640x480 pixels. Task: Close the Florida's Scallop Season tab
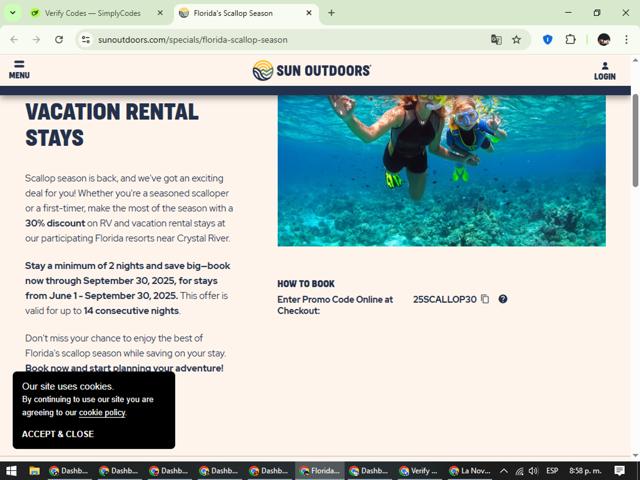[x=309, y=13]
